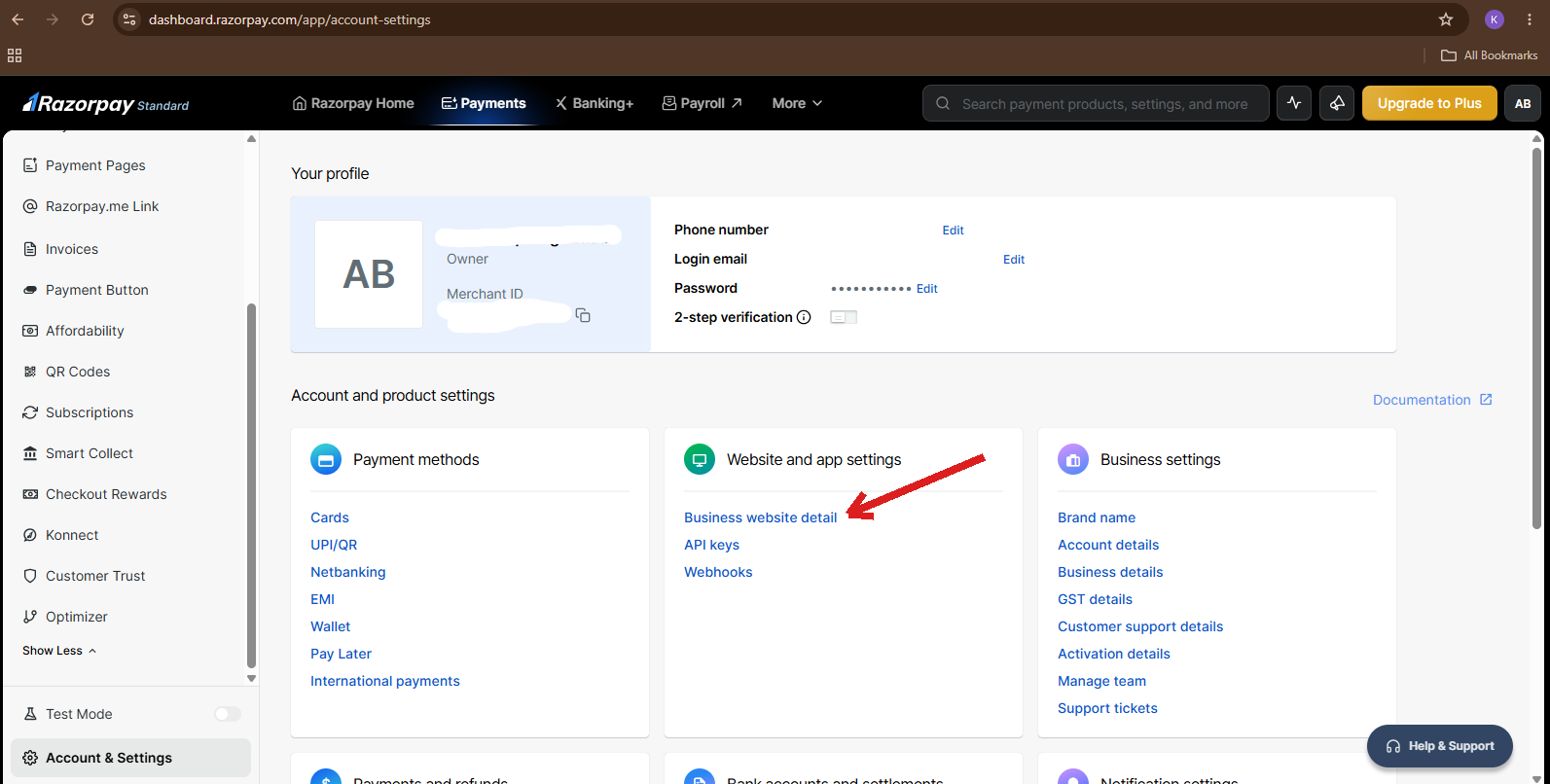Open Subscriptions in the sidebar
1550x784 pixels.
coord(90,412)
